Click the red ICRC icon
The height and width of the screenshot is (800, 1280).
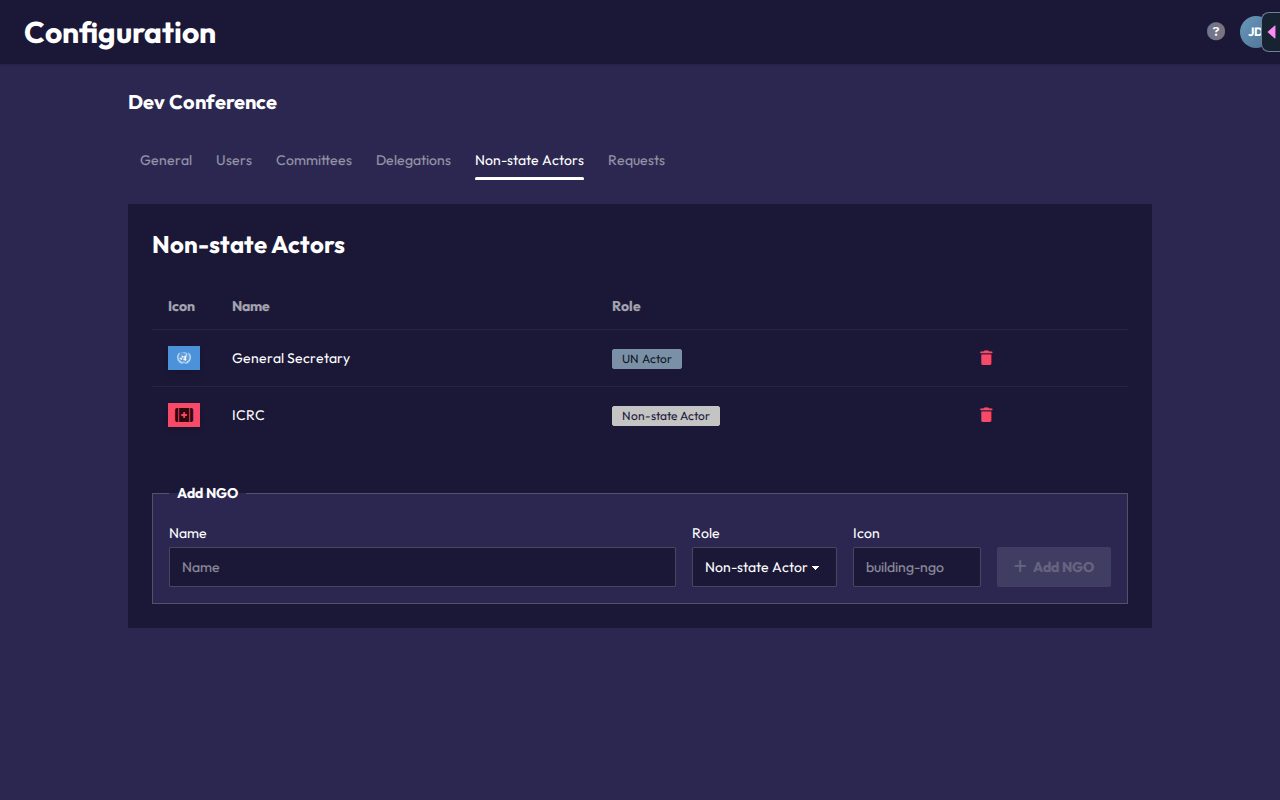184,415
